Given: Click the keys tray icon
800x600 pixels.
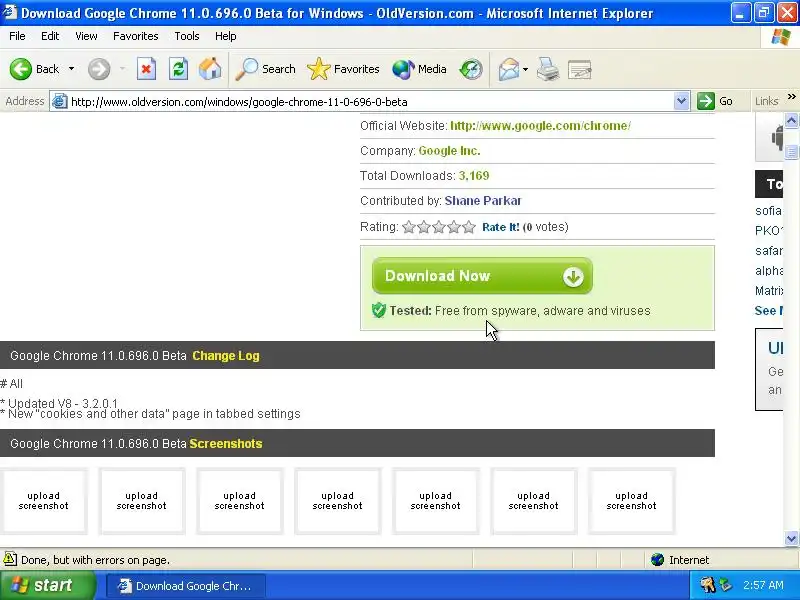Looking at the screenshot, I should pos(708,585).
